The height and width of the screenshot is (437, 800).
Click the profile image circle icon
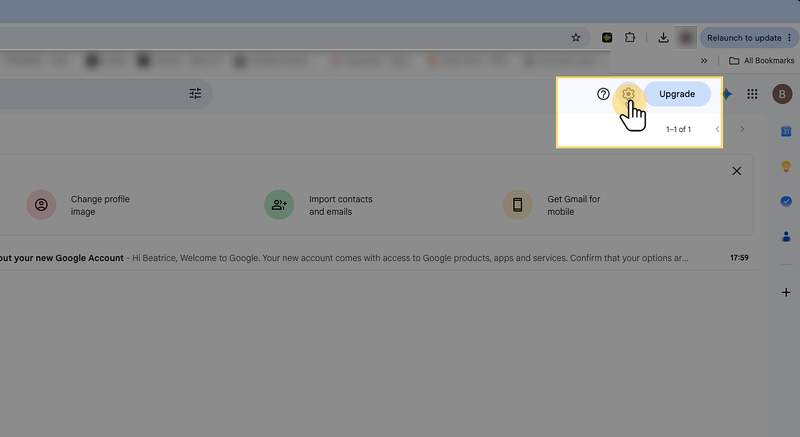(41, 205)
